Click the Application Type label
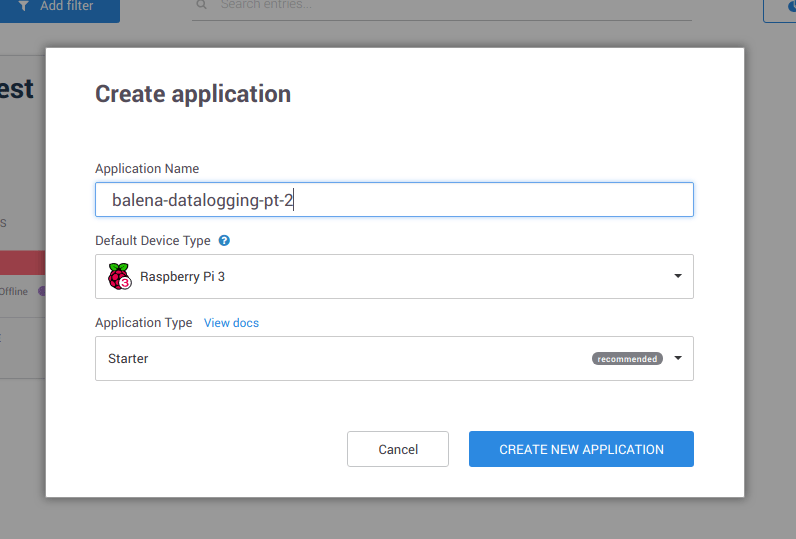The width and height of the screenshot is (796, 539). (x=143, y=323)
